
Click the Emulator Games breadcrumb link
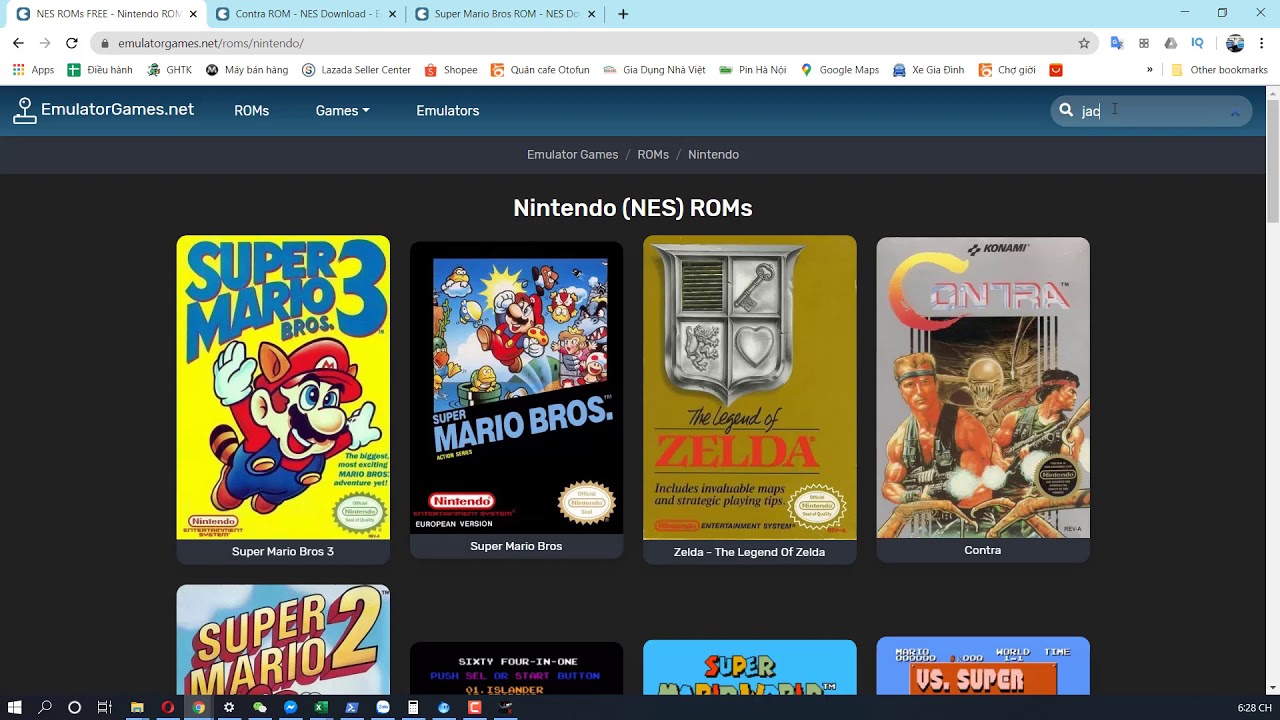coord(572,155)
